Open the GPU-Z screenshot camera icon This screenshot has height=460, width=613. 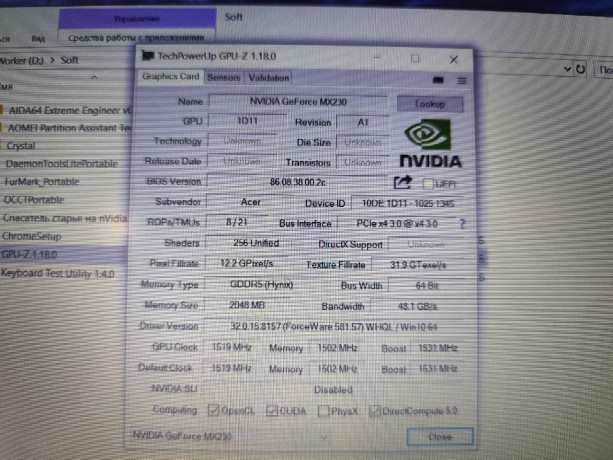click(x=438, y=80)
